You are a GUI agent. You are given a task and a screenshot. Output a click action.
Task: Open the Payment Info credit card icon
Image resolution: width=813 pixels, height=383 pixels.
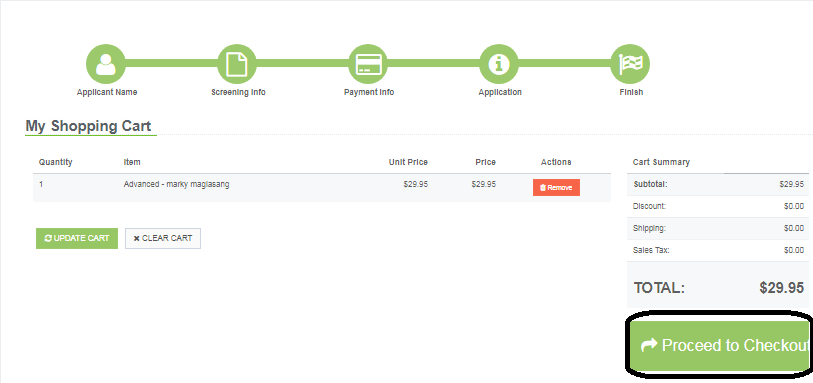(369, 64)
